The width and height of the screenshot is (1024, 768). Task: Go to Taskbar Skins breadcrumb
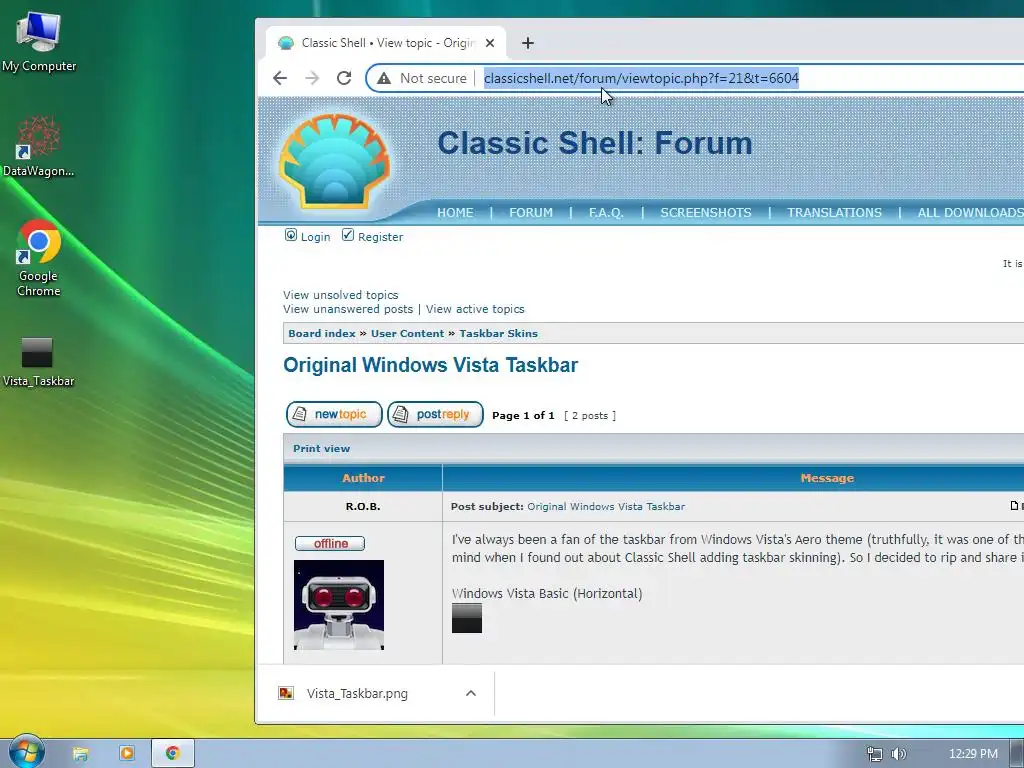tap(498, 334)
